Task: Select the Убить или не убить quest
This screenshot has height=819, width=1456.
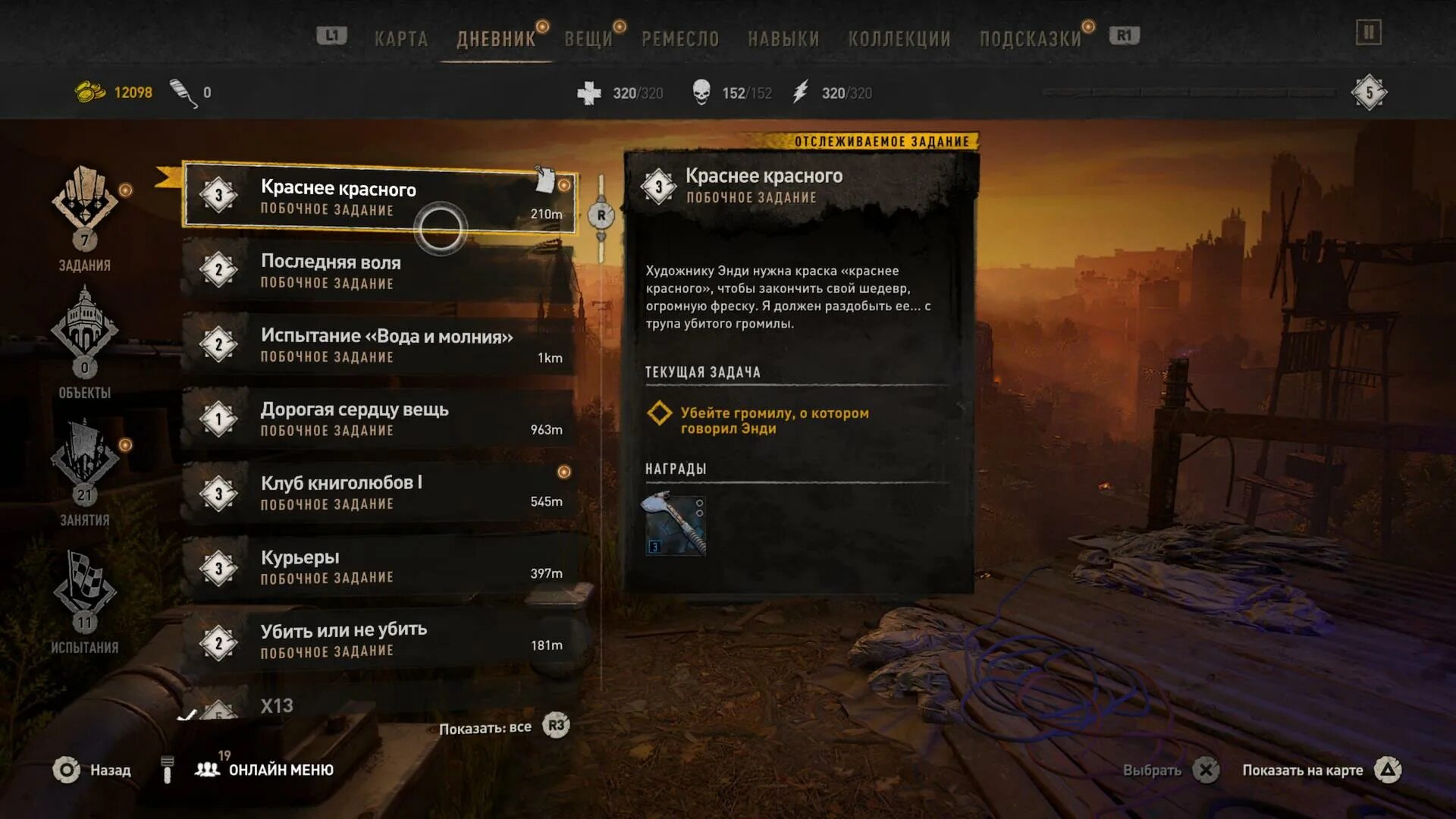Action: point(378,639)
